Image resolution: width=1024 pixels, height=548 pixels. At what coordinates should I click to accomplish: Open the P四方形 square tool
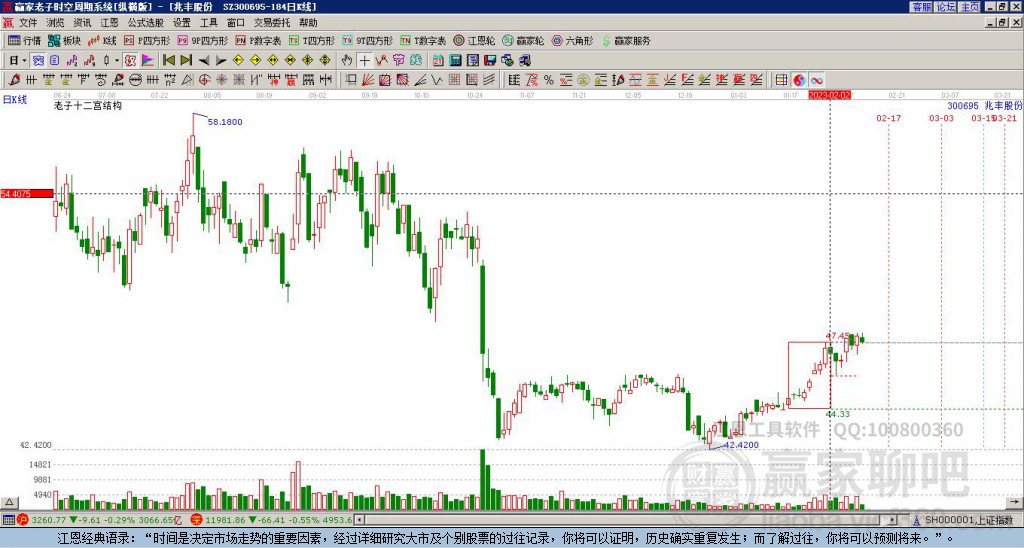click(x=148, y=41)
